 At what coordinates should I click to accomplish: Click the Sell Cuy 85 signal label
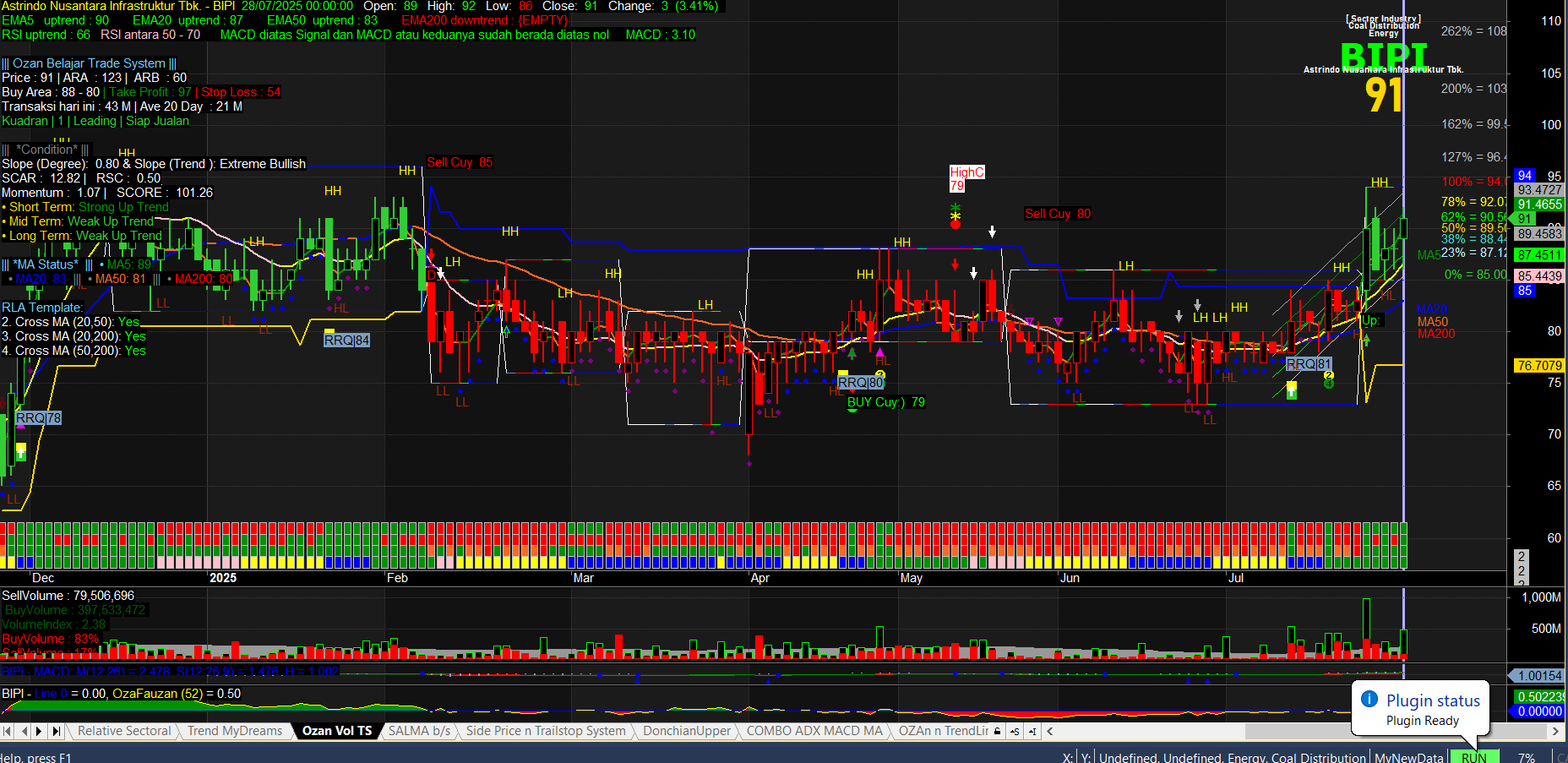click(460, 162)
